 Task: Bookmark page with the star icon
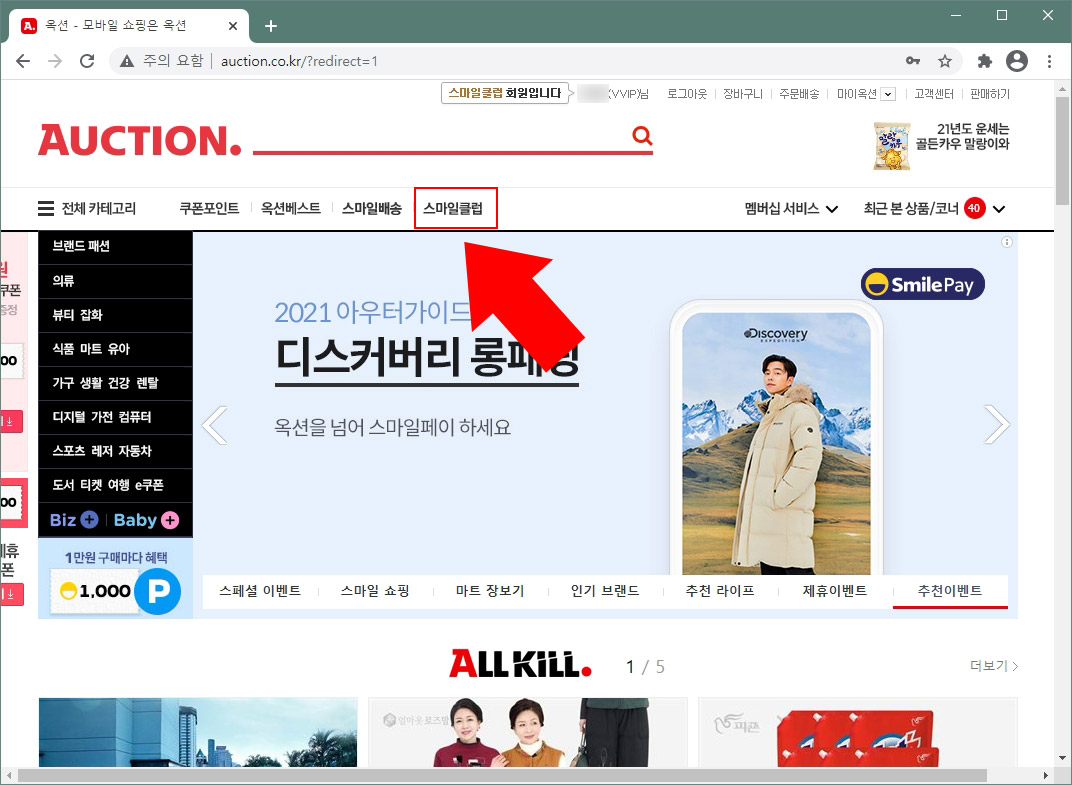tap(945, 61)
